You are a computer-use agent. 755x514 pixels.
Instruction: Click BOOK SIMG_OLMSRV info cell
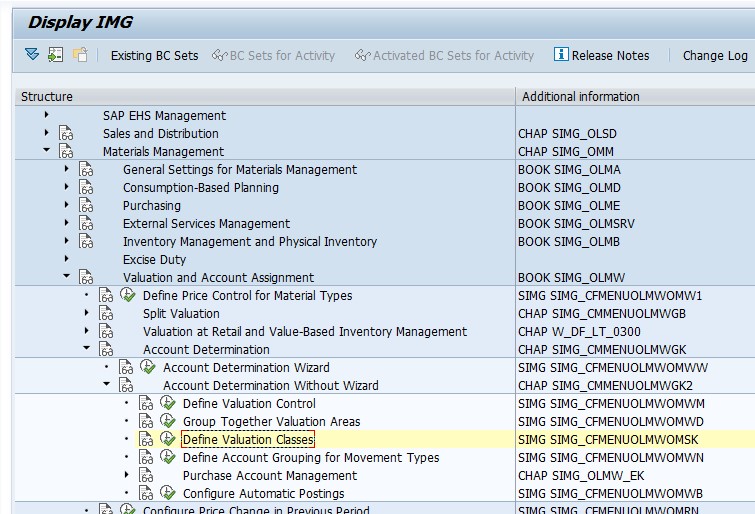(576, 224)
